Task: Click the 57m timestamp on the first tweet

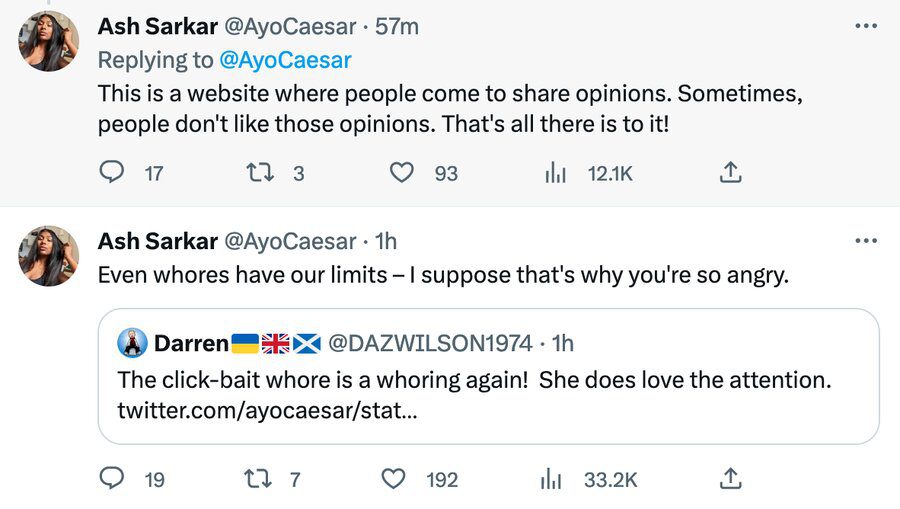Action: pyautogui.click(x=397, y=27)
